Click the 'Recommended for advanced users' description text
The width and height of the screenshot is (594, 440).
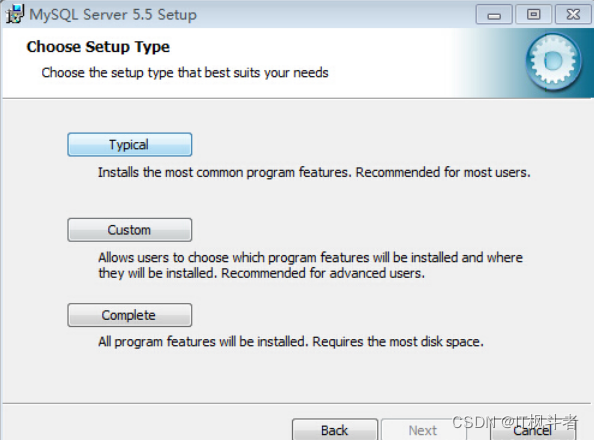(323, 273)
